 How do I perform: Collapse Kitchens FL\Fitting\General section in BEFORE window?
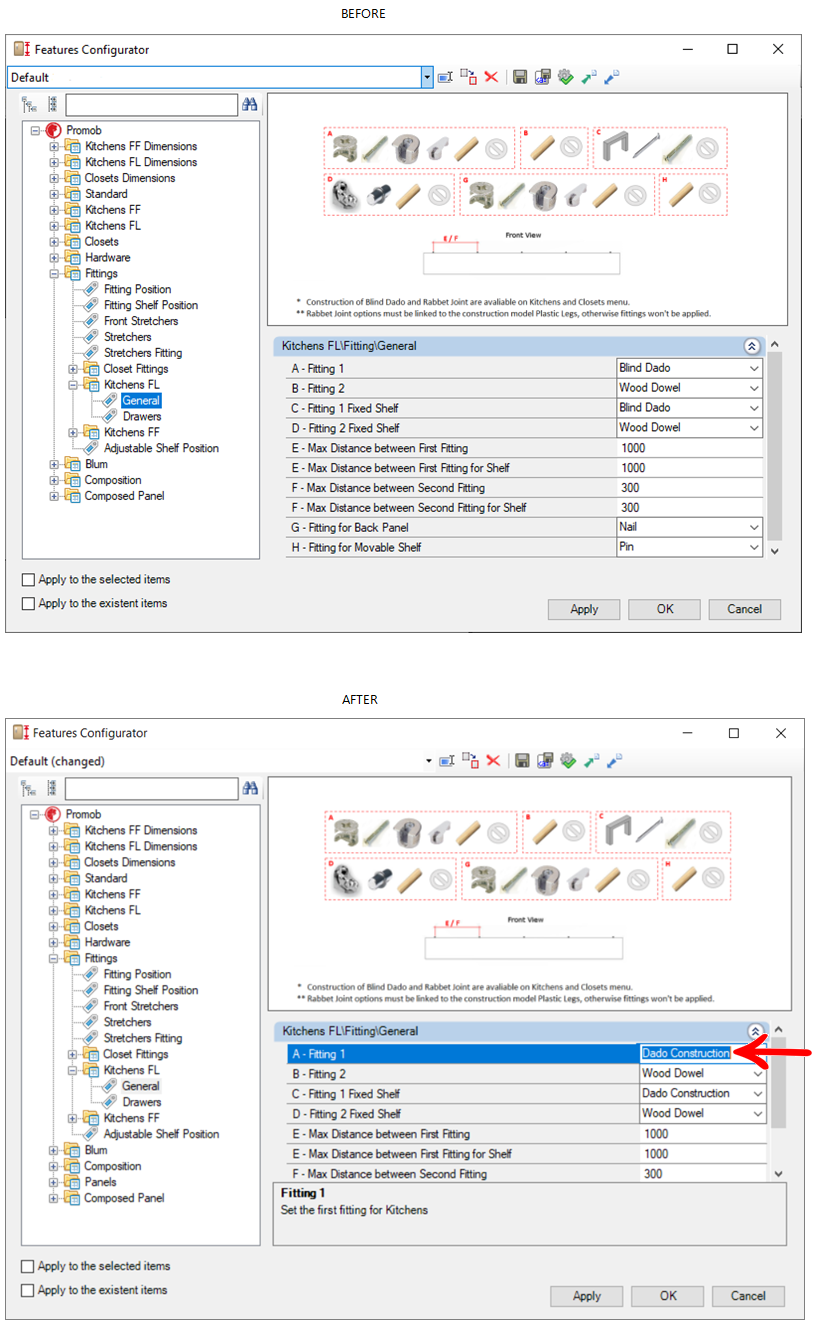(751, 346)
